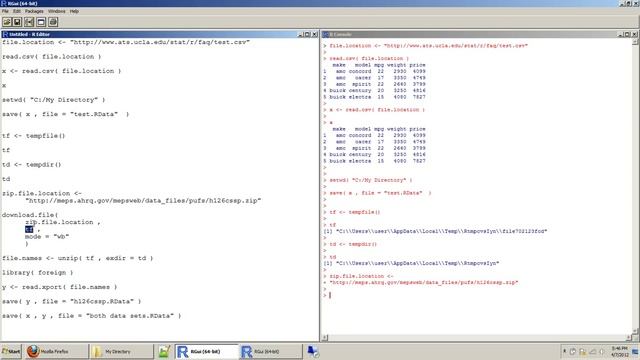Click the highlighted 'tf' selection in editor
The height and width of the screenshot is (360, 640).
click(x=29, y=229)
